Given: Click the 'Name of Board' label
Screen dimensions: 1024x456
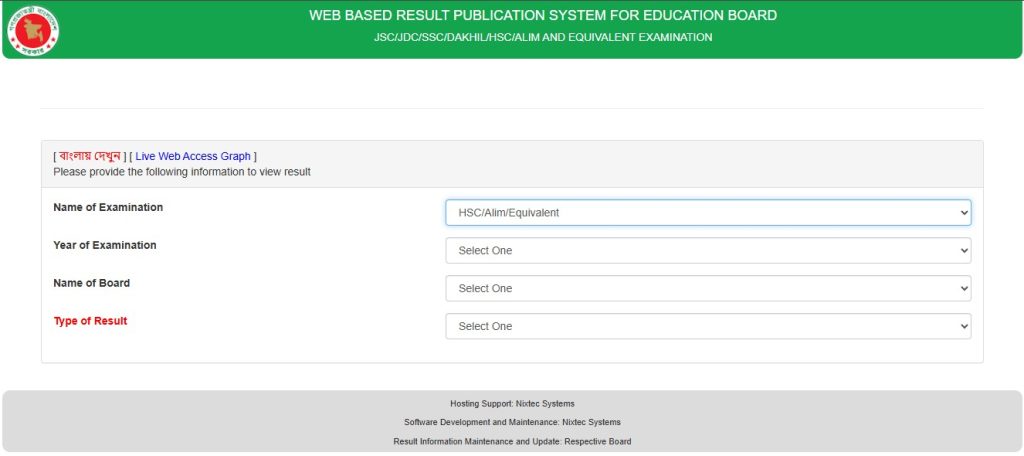Looking at the screenshot, I should click(91, 283).
